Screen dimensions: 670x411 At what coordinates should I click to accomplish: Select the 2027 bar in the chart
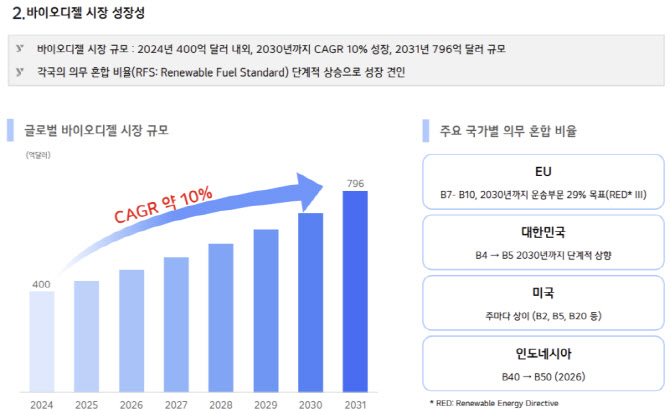(176, 325)
